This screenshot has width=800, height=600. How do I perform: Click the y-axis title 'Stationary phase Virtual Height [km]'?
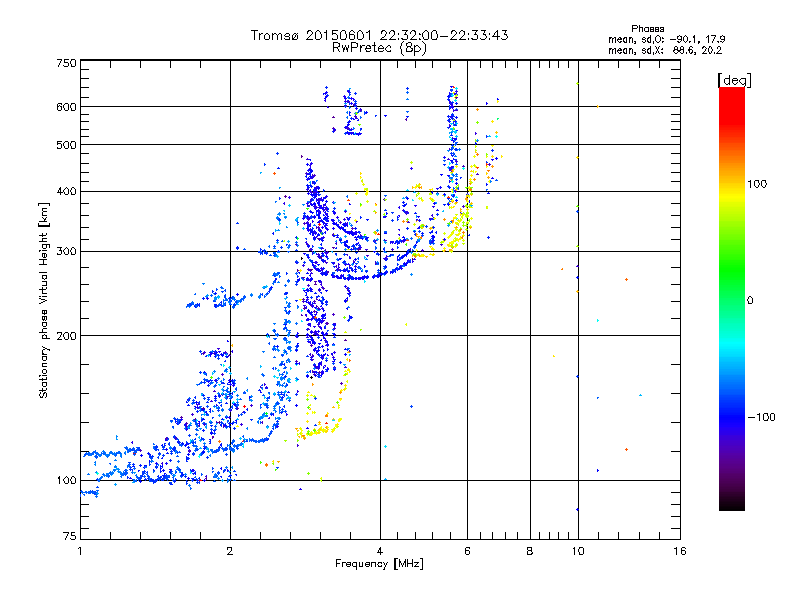tap(44, 300)
